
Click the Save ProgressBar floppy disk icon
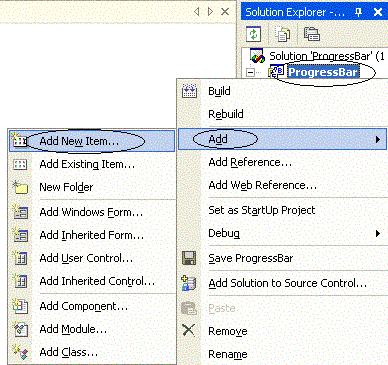pyautogui.click(x=189, y=258)
